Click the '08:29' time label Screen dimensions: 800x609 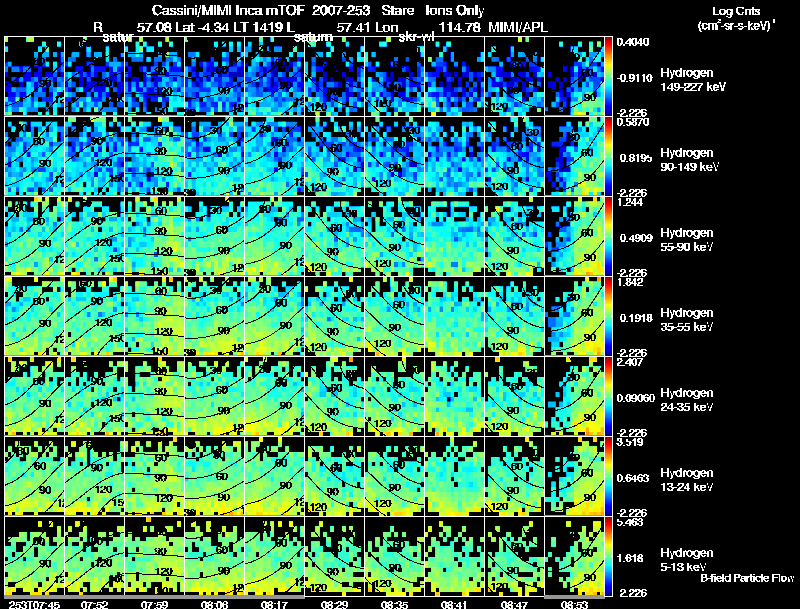click(334, 604)
